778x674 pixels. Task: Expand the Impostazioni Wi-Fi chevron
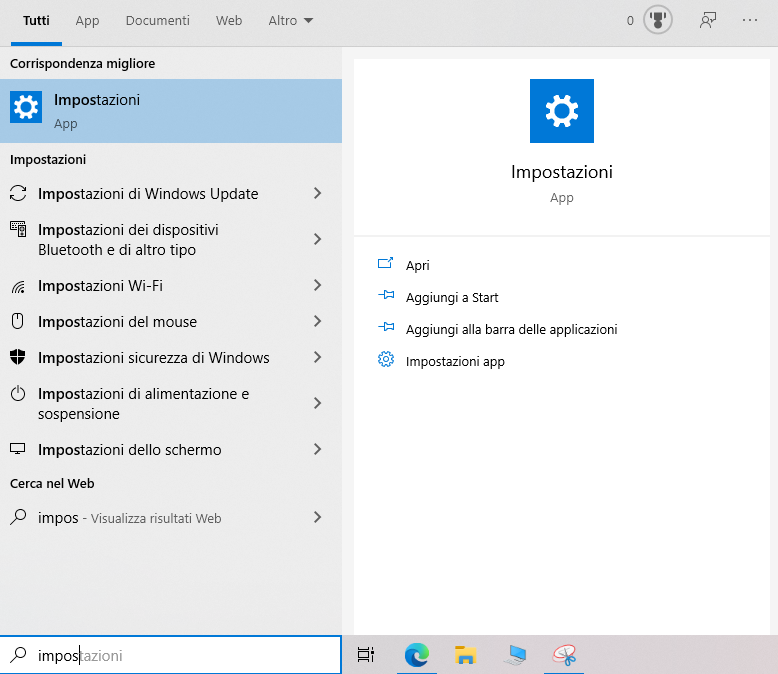[317, 286]
